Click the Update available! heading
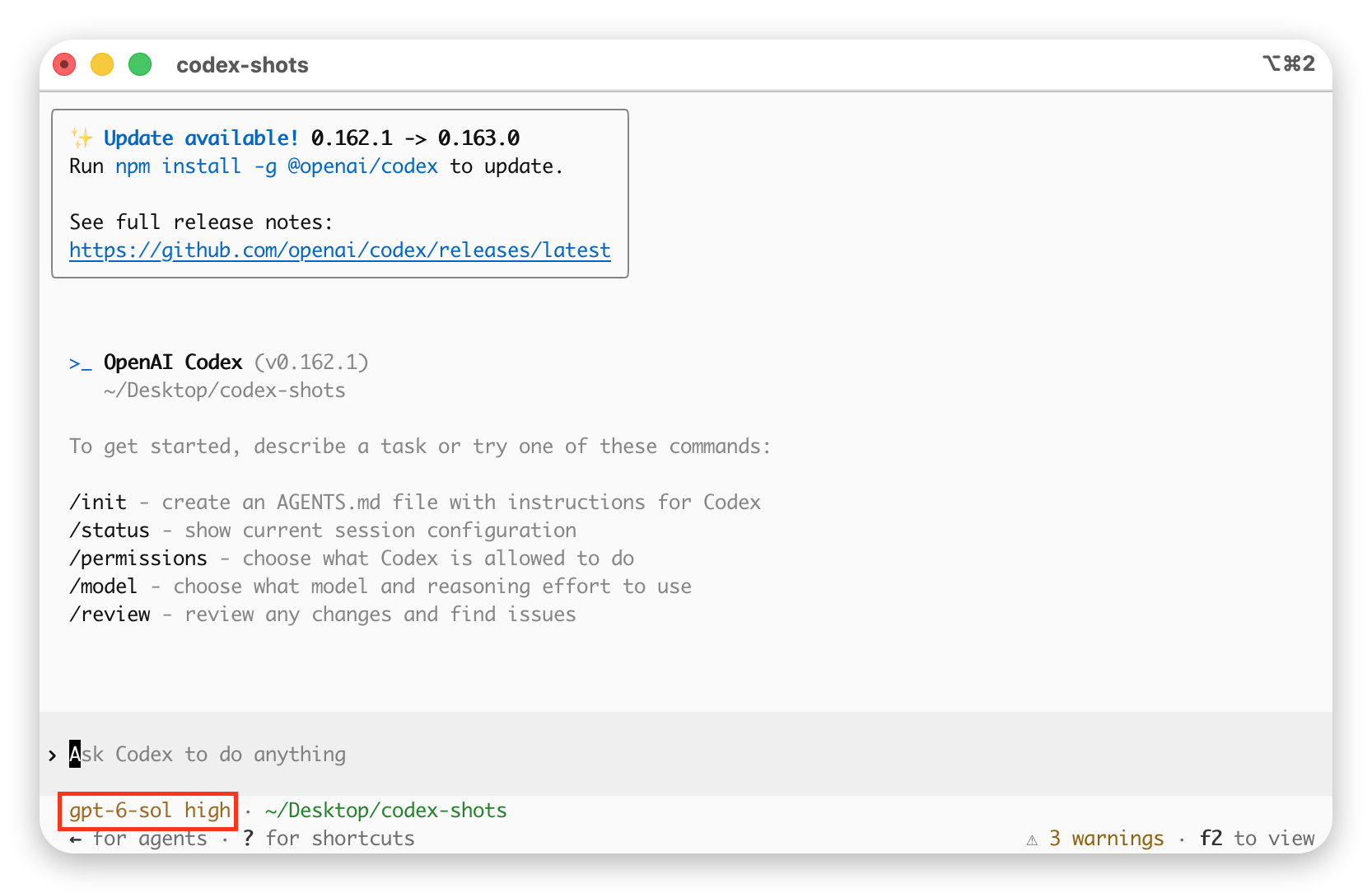 pyautogui.click(x=201, y=138)
